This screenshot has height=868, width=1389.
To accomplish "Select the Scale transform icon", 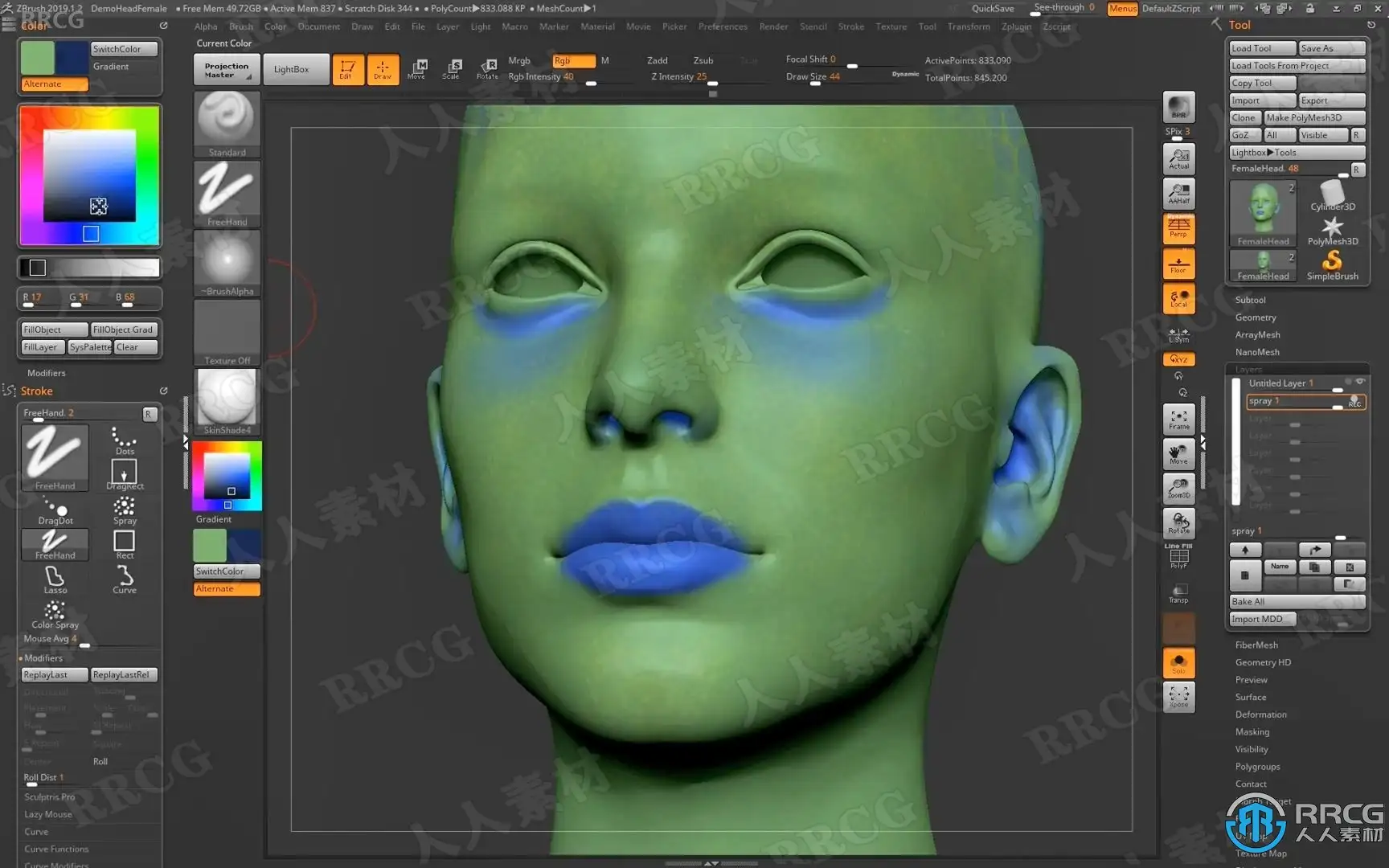I will tap(452, 69).
